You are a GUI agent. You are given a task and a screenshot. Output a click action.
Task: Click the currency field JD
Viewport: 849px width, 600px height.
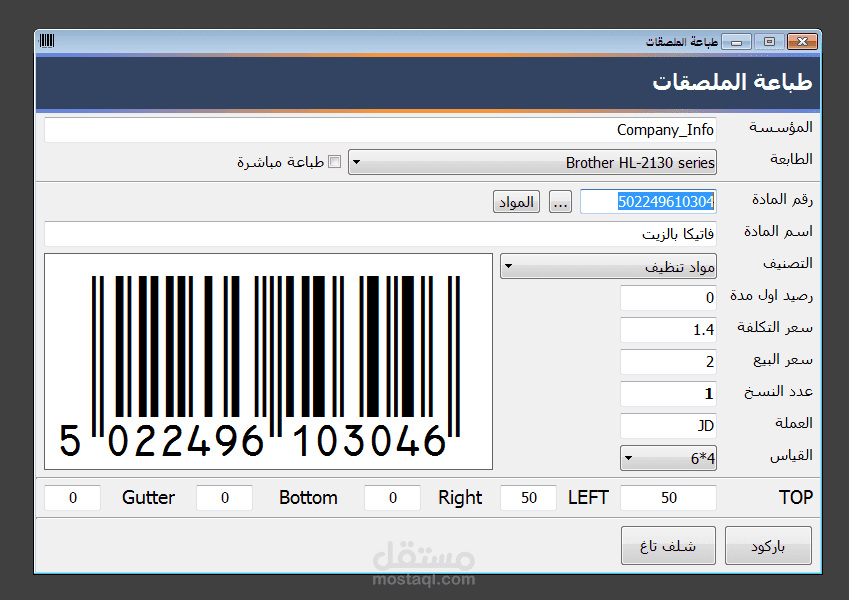[668, 426]
